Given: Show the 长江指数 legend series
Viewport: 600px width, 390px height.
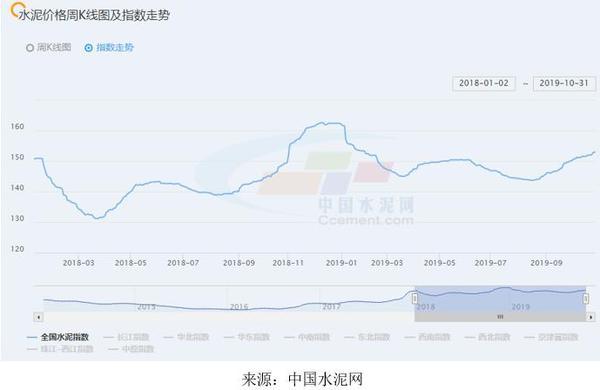Looking at the screenshot, I should (x=126, y=337).
